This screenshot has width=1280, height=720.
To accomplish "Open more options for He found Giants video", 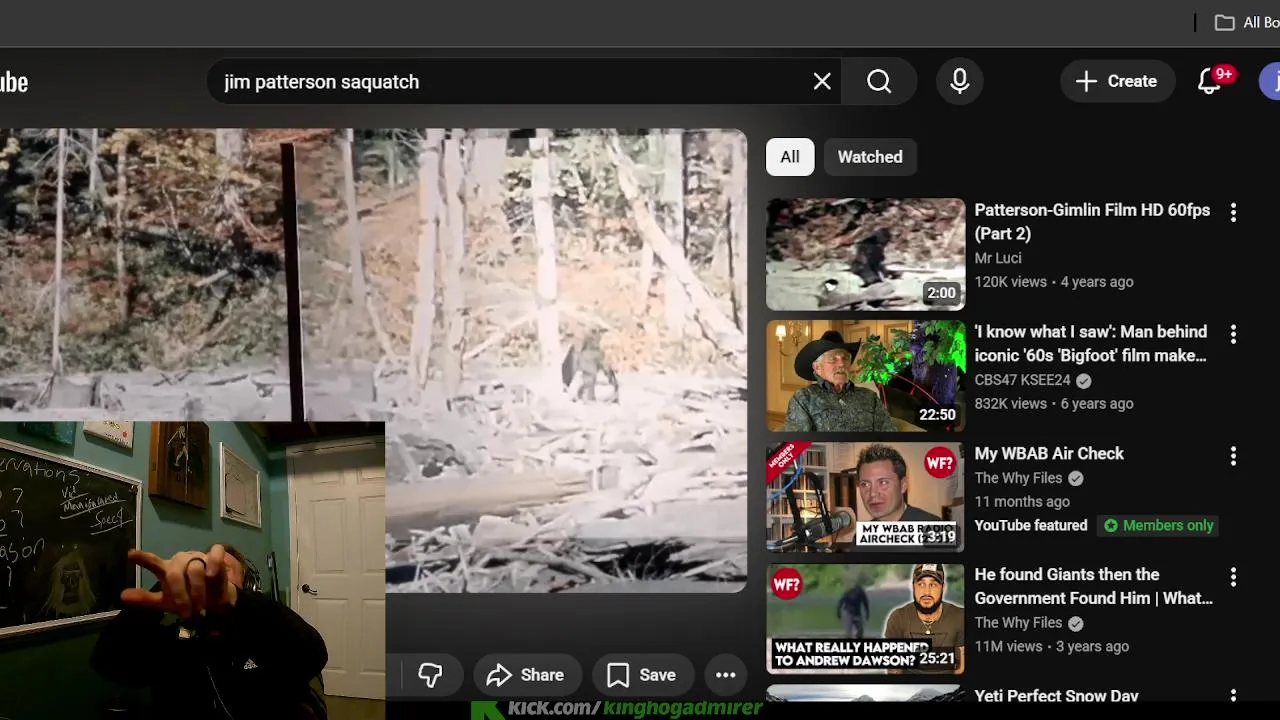I will pos(1233,577).
